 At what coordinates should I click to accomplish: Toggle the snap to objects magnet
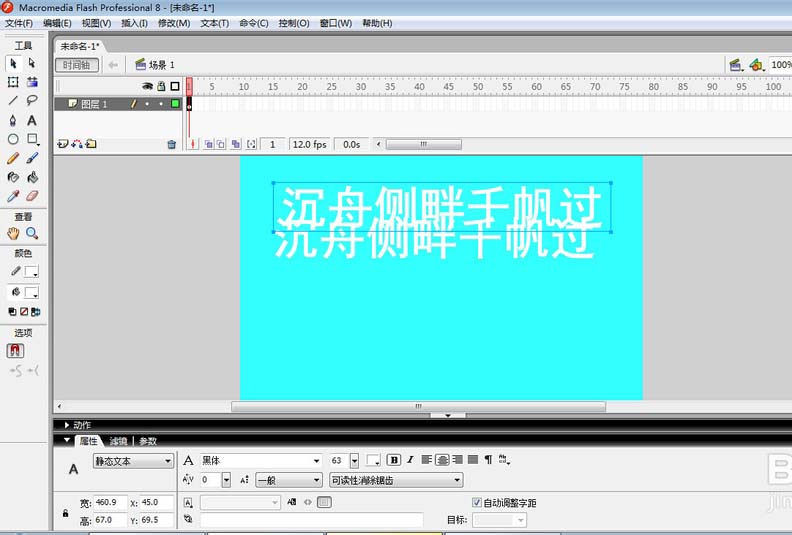[x=15, y=351]
